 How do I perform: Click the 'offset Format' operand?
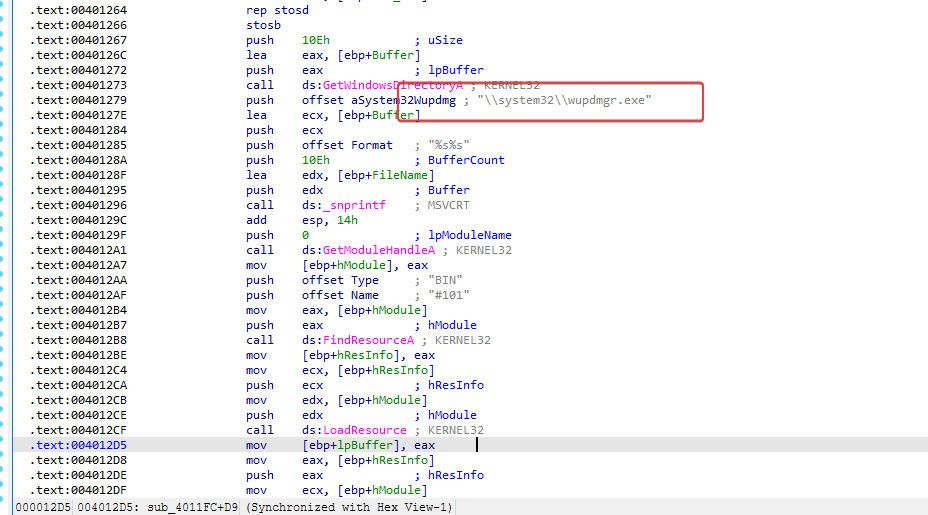347,145
